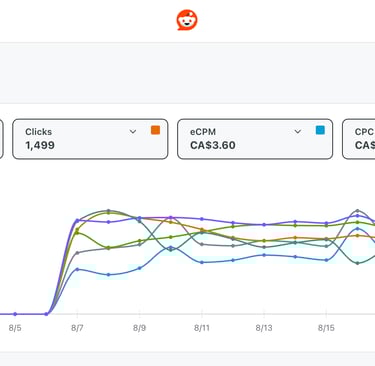This screenshot has height=366, width=375.
Task: Click the baseline data point at 8/5
Action: pos(15,314)
